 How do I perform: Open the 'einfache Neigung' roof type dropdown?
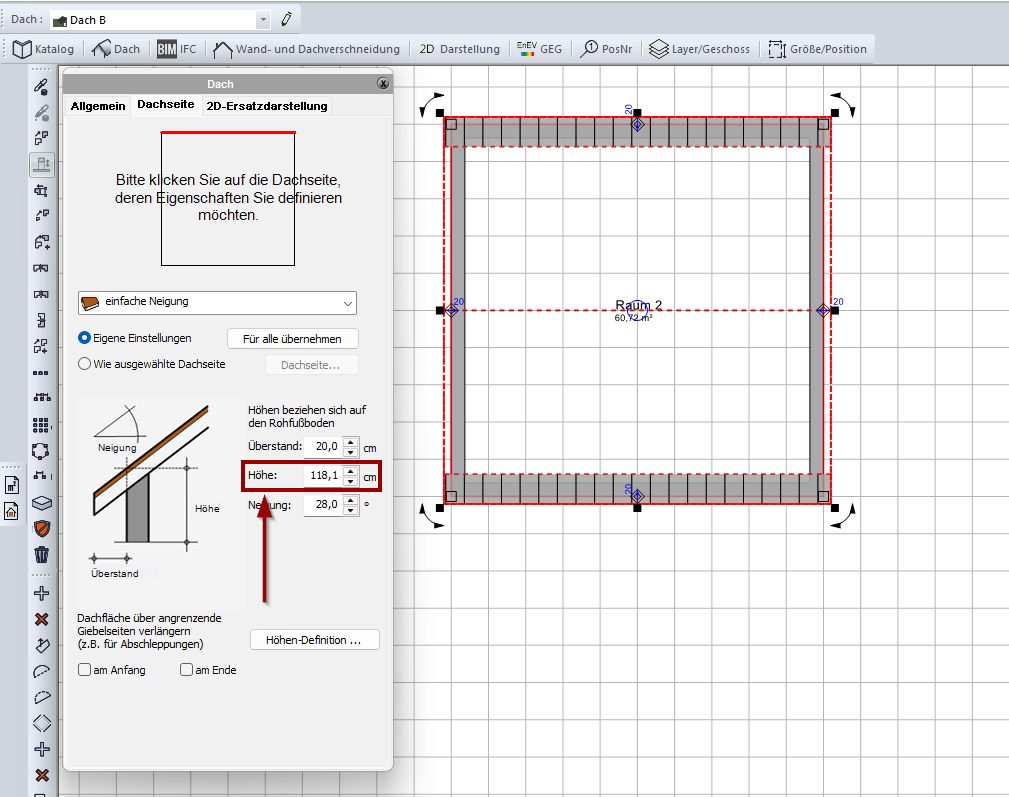click(347, 302)
